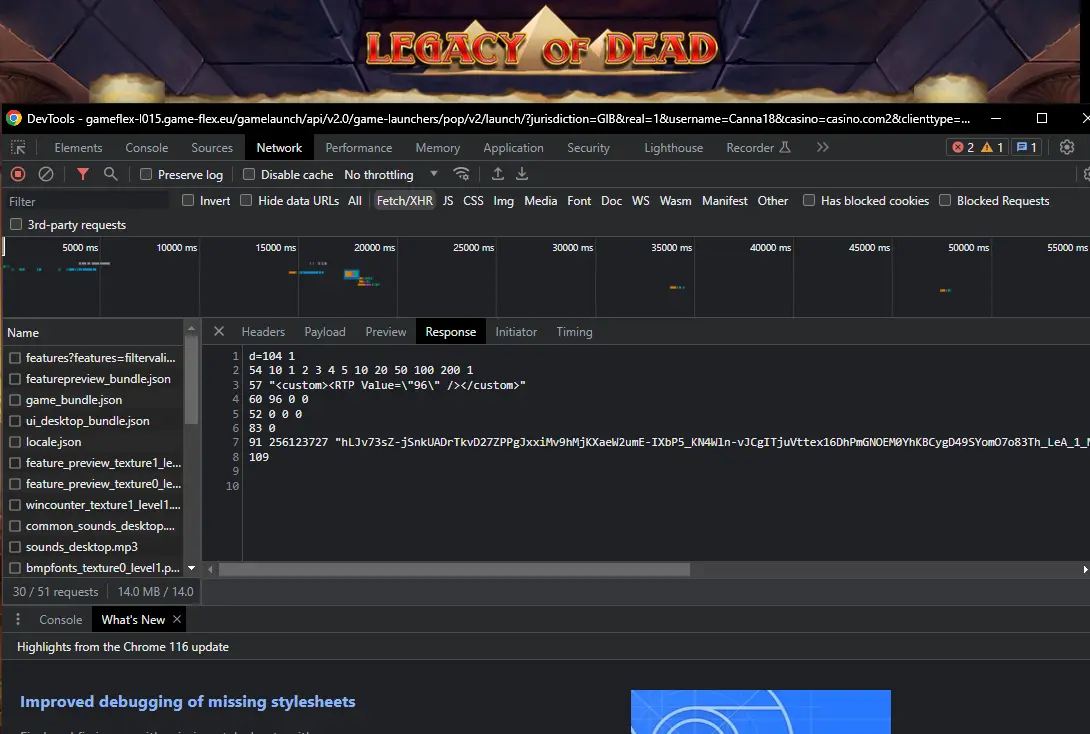
Task: Stop recording network log
Action: pos(18,174)
